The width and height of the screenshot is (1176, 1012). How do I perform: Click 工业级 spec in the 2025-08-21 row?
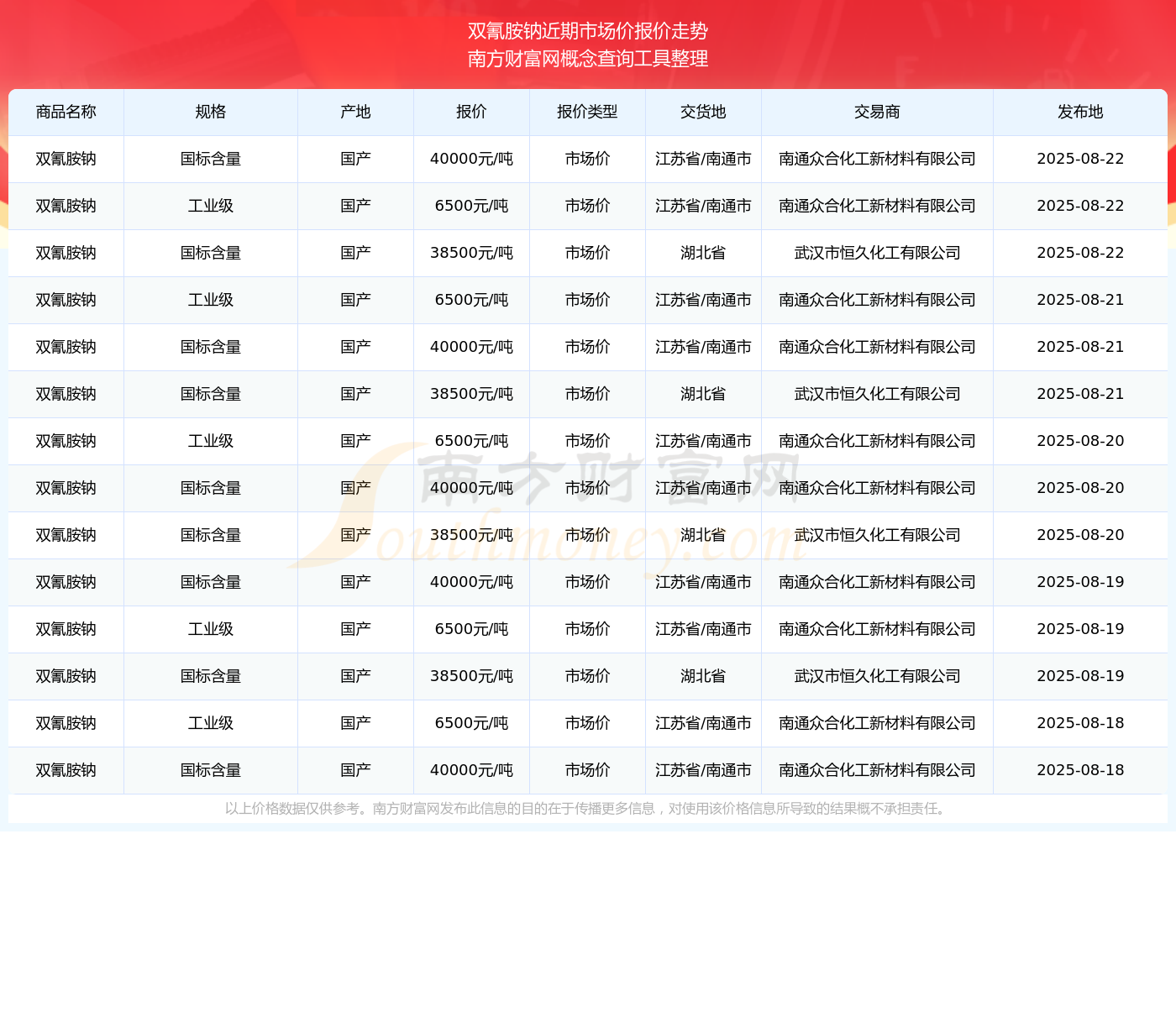coord(211,300)
